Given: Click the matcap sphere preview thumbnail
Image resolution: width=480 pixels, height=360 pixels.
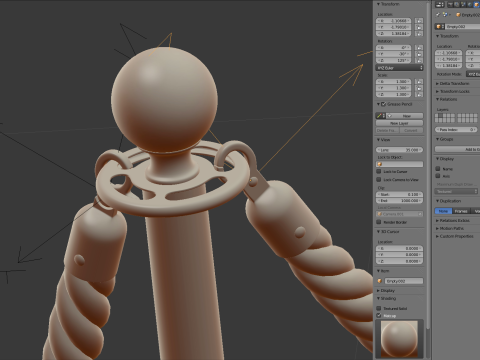Looking at the screenshot, I should point(399,339).
